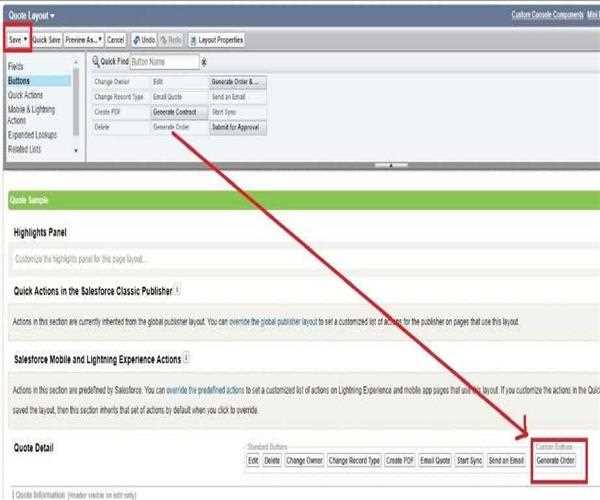Click the palette collapse handle
The width and height of the screenshot is (600, 500).
tap(391, 165)
